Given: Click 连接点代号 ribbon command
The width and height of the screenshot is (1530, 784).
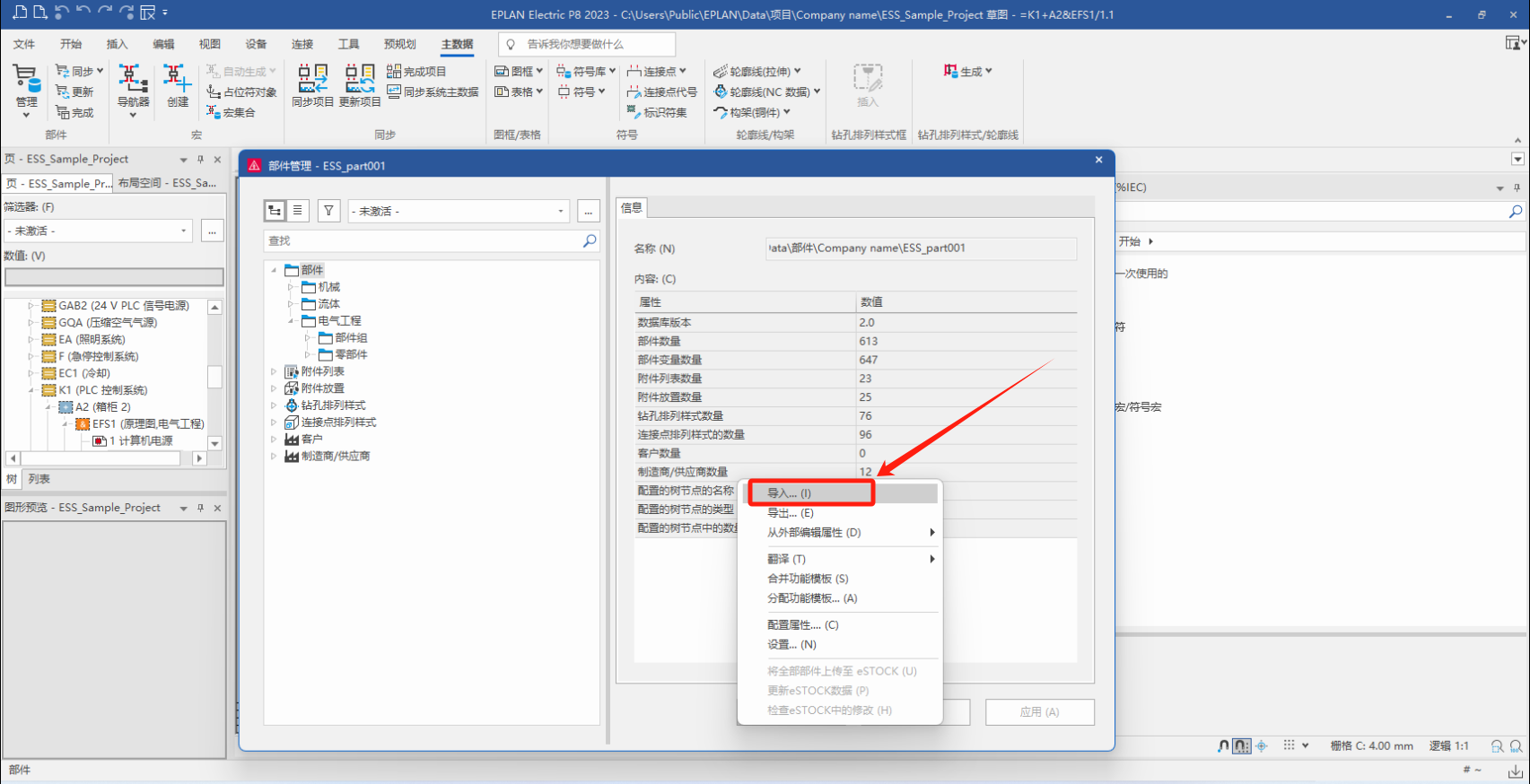Looking at the screenshot, I should tap(662, 91).
